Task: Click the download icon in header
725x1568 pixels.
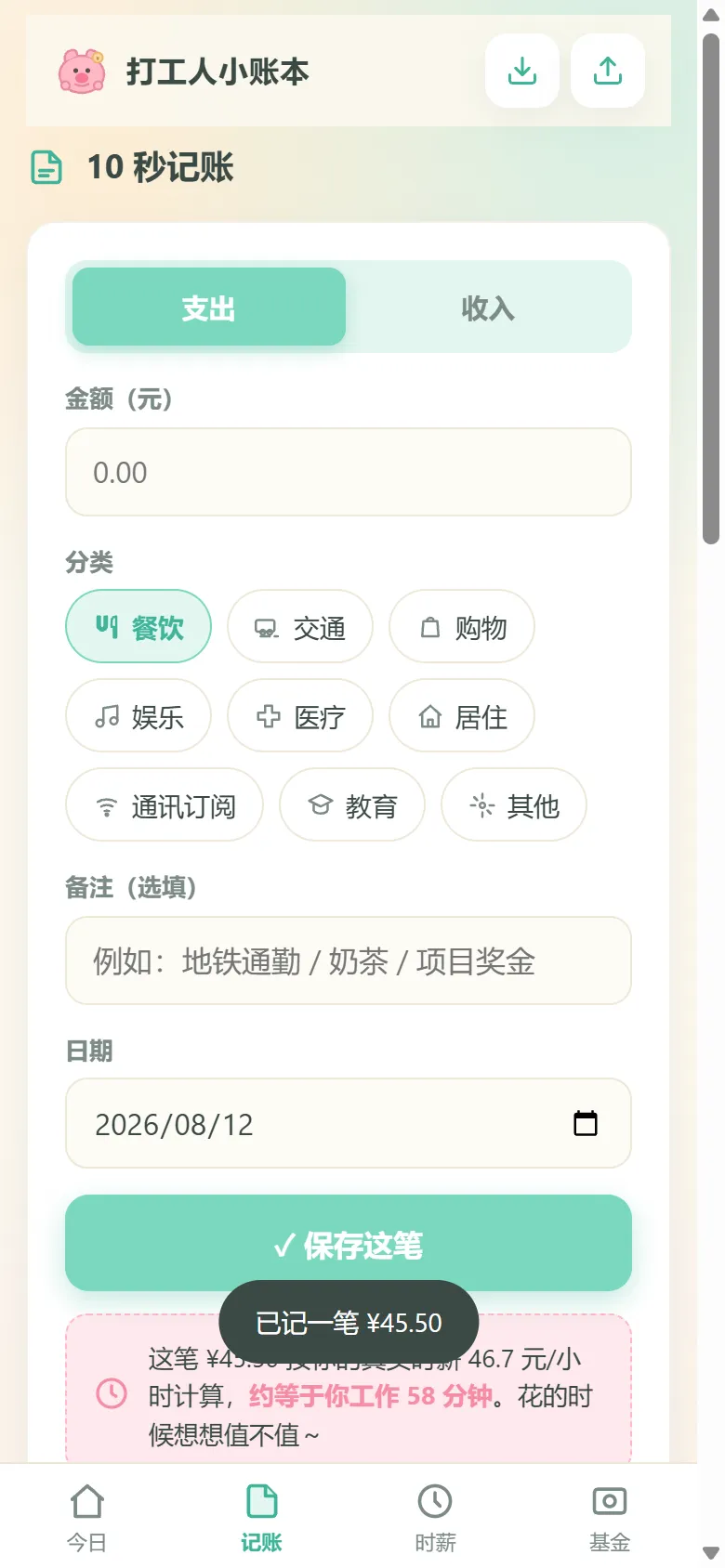Action: 522,71
